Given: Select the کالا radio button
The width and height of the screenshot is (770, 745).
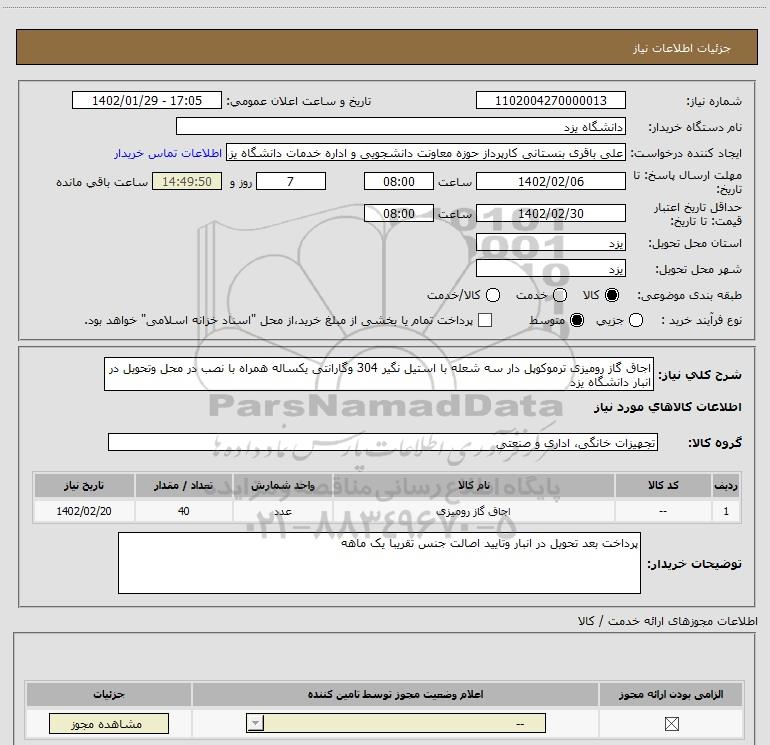Looking at the screenshot, I should click(x=612, y=295).
